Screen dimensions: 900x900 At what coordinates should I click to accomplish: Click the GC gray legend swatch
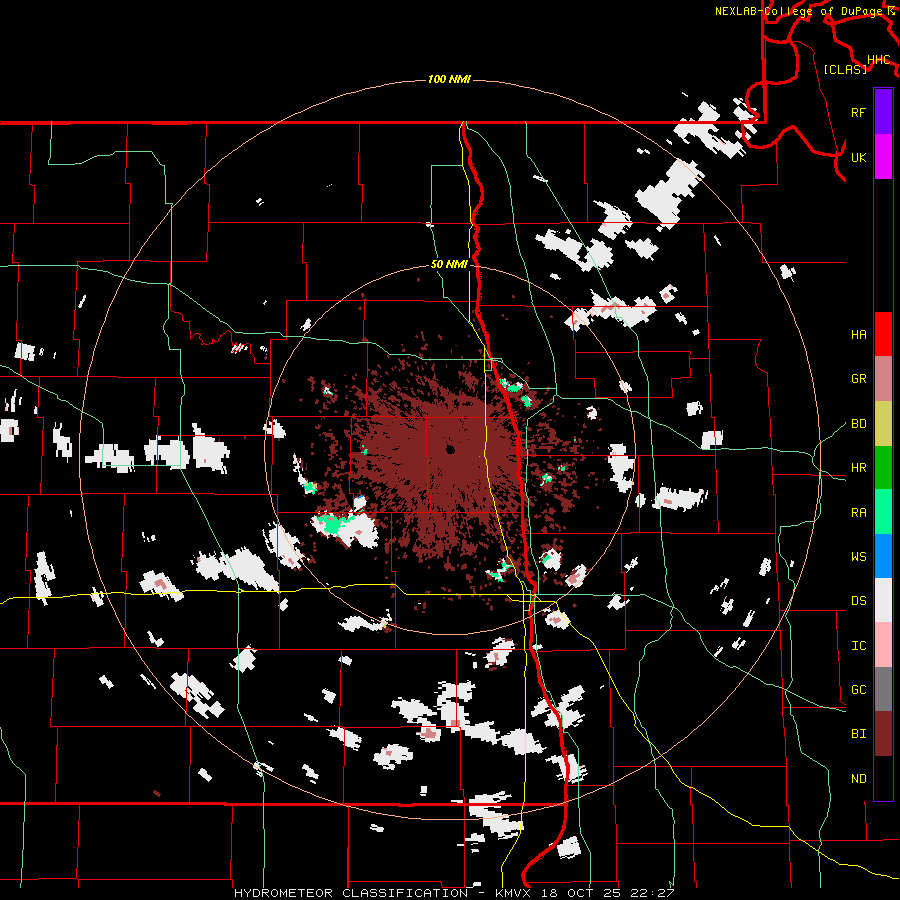pyautogui.click(x=883, y=689)
